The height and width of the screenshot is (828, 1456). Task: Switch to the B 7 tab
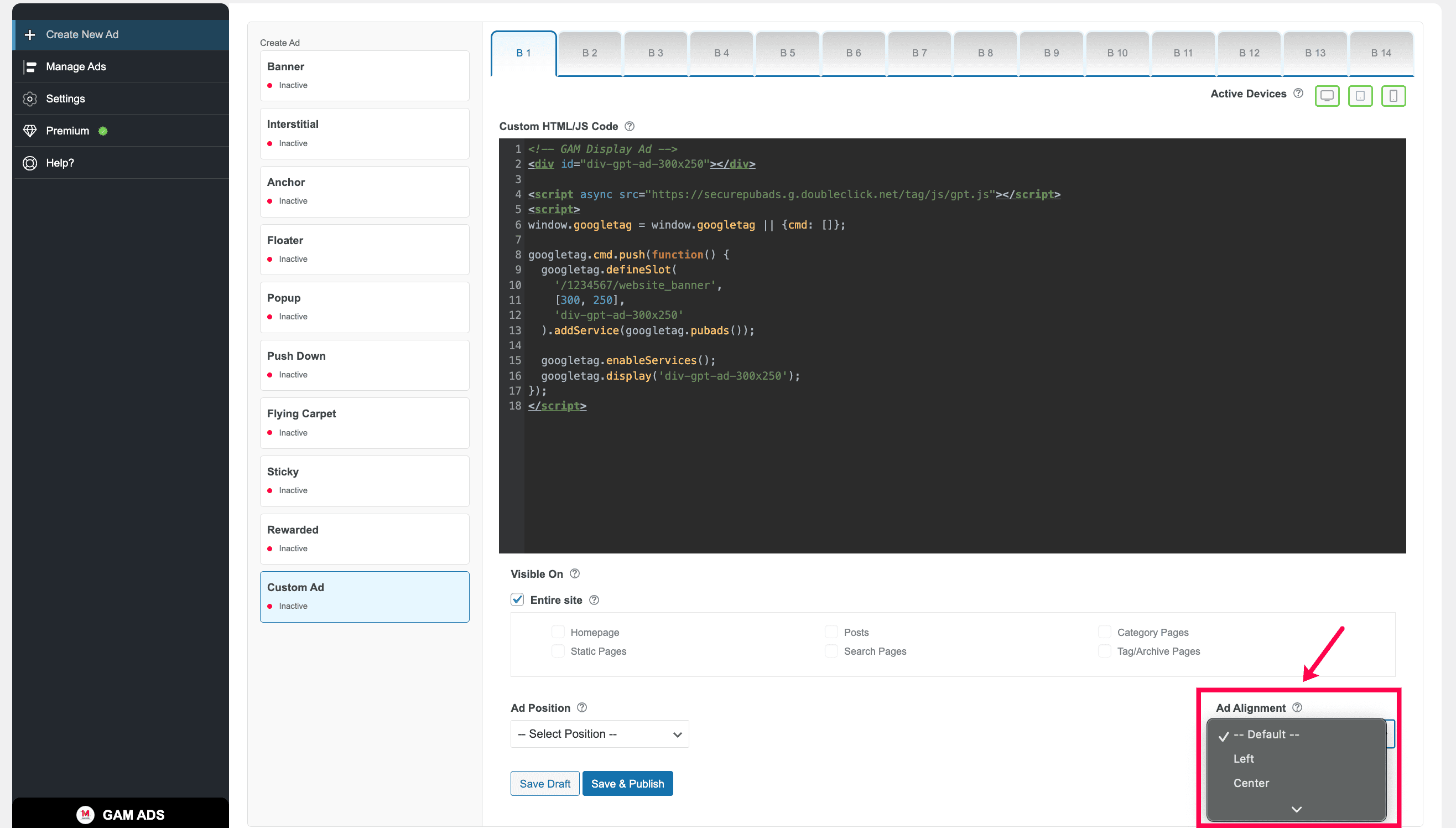click(x=919, y=53)
